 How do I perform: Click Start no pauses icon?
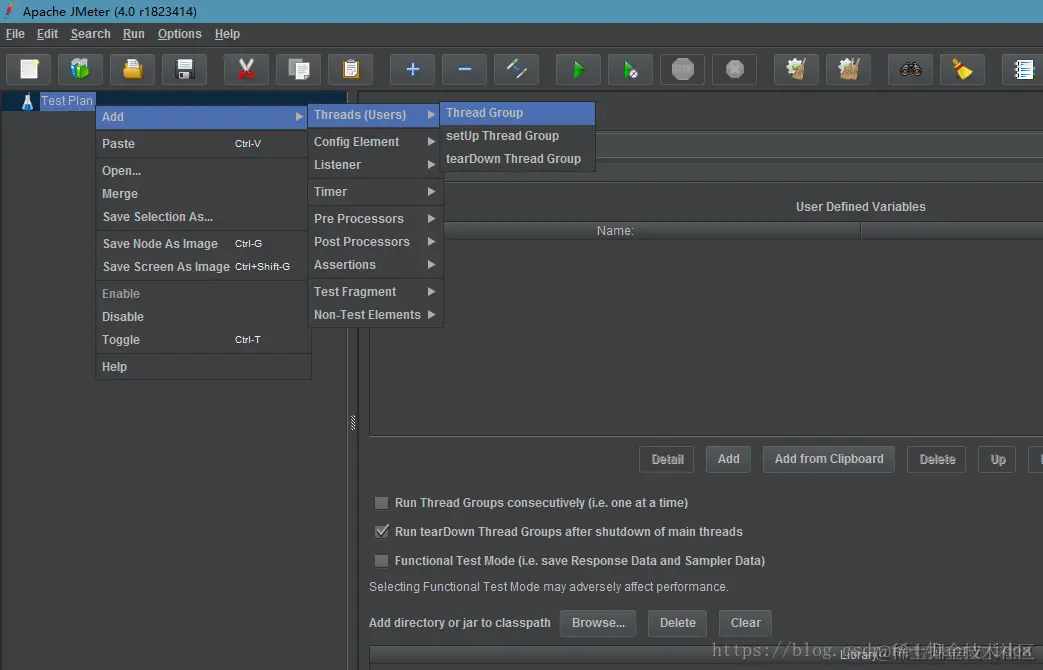(630, 69)
